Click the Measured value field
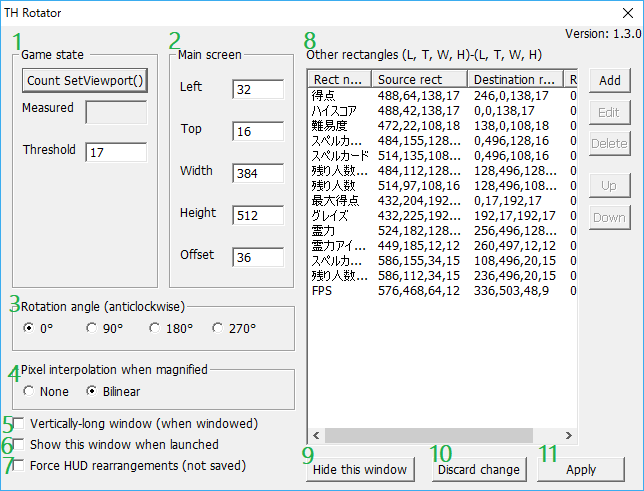The height and width of the screenshot is (491, 644). (x=116, y=112)
